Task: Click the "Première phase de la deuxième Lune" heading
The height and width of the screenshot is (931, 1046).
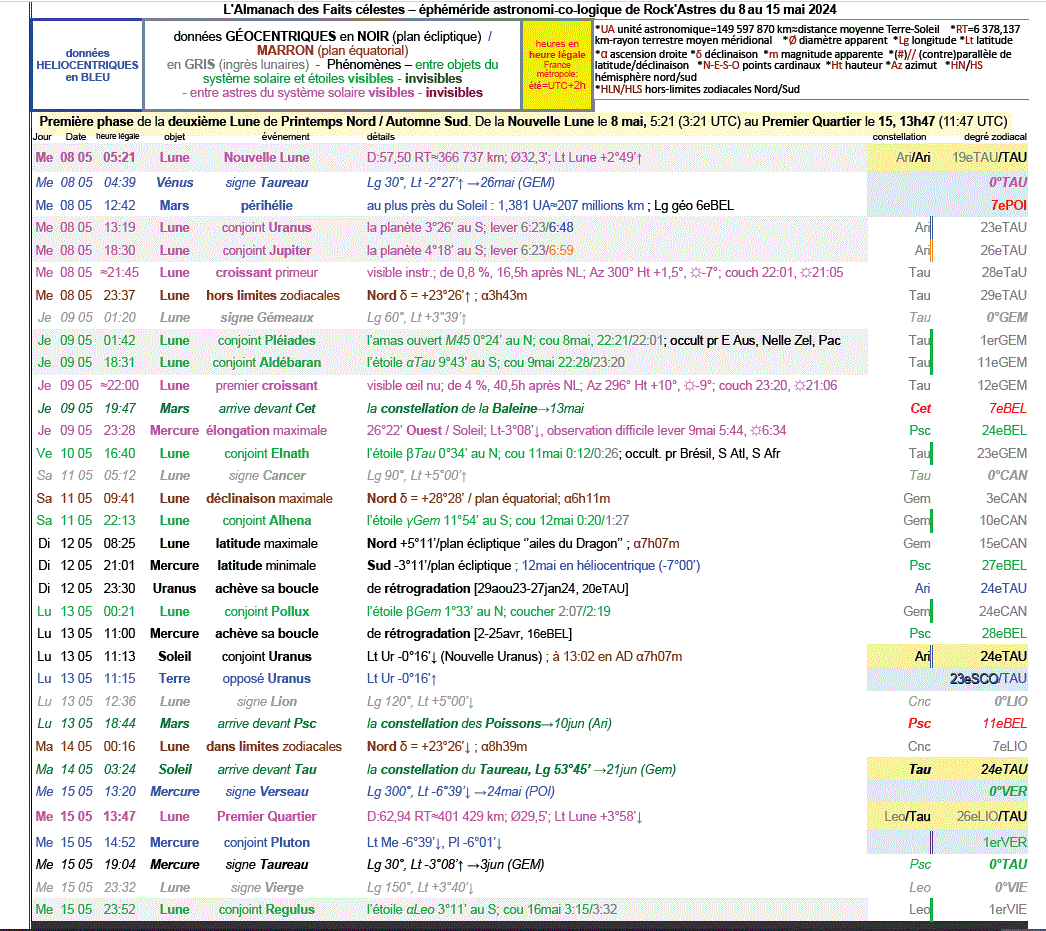Action: click(x=523, y=121)
